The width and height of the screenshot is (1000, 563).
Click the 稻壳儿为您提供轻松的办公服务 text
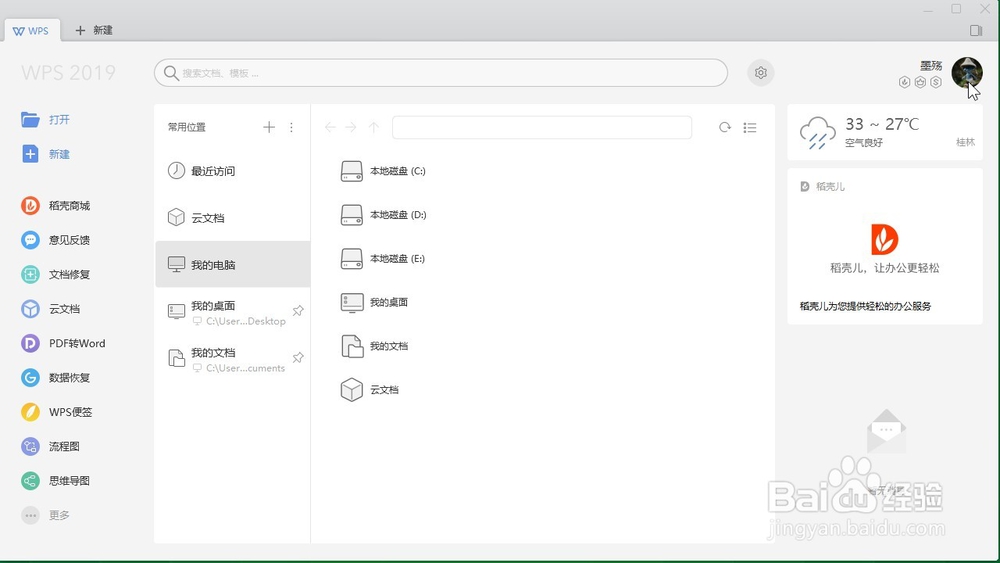click(865, 306)
